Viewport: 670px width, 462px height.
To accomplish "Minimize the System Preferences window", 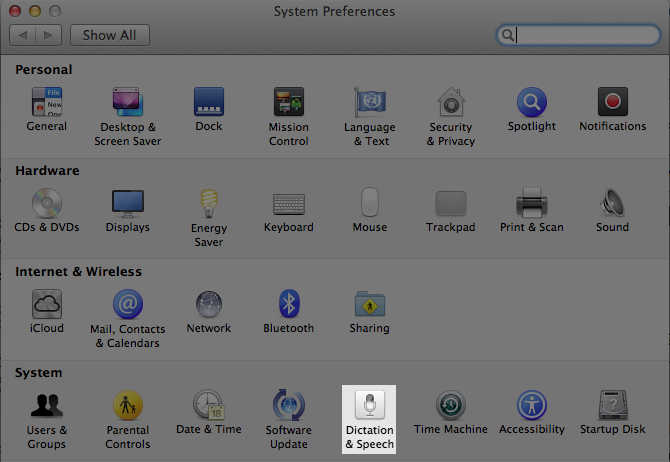I will click(x=35, y=11).
